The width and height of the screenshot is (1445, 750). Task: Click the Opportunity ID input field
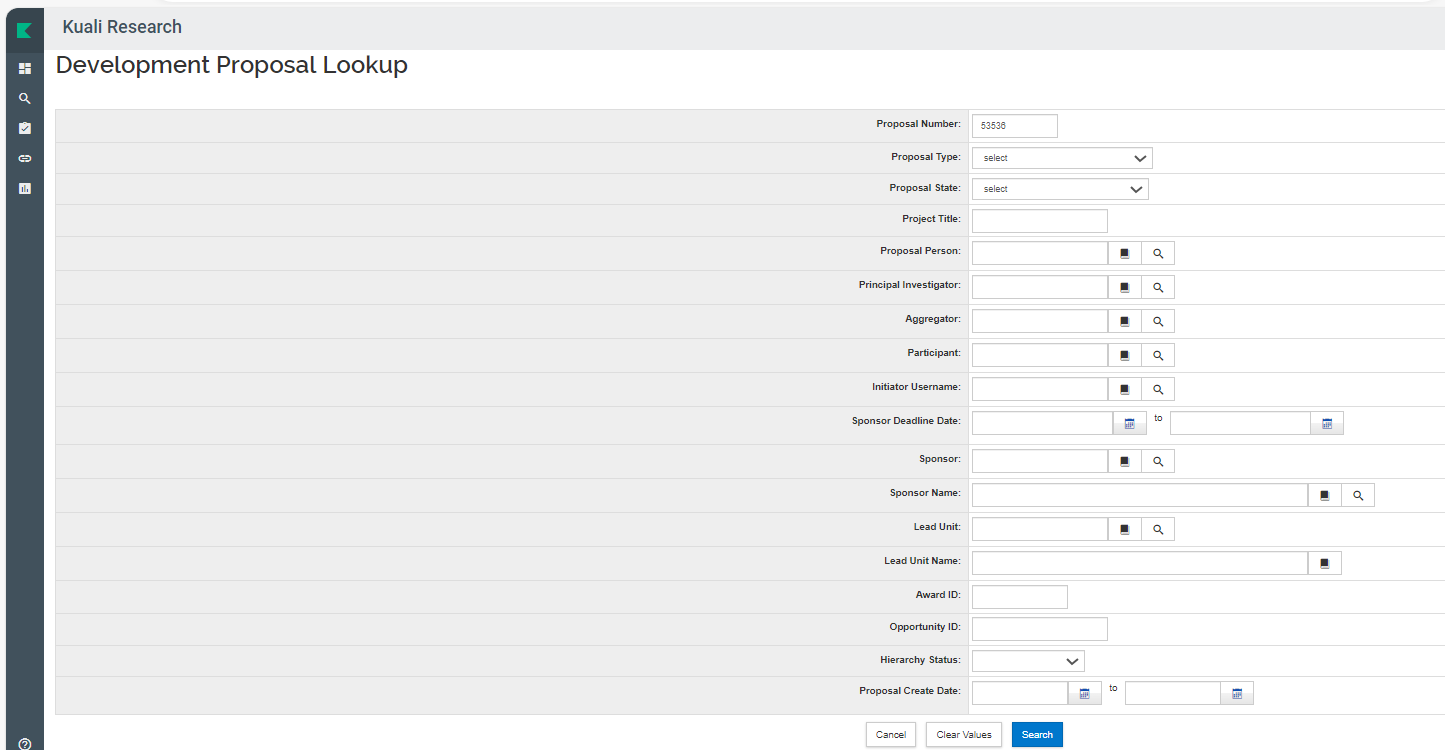click(x=1040, y=629)
